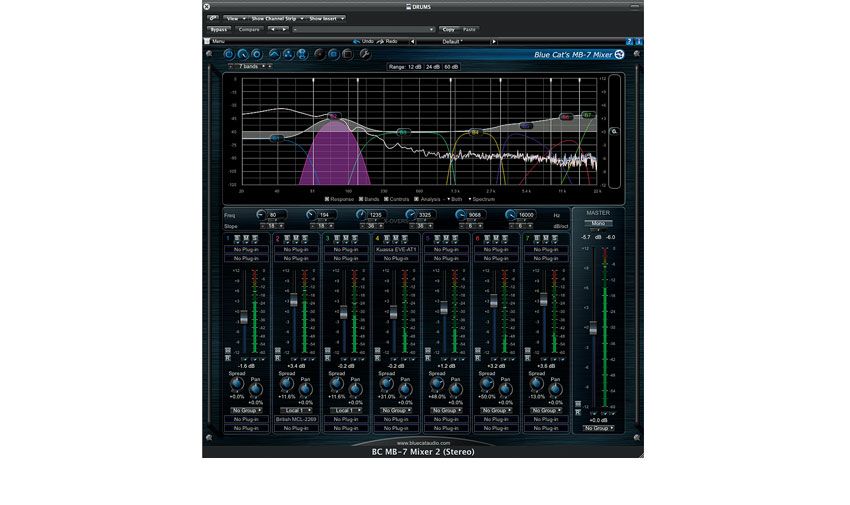Image resolution: width=850 pixels, height=505 pixels.
Task: Click the Compare button
Action: pyautogui.click(x=249, y=29)
